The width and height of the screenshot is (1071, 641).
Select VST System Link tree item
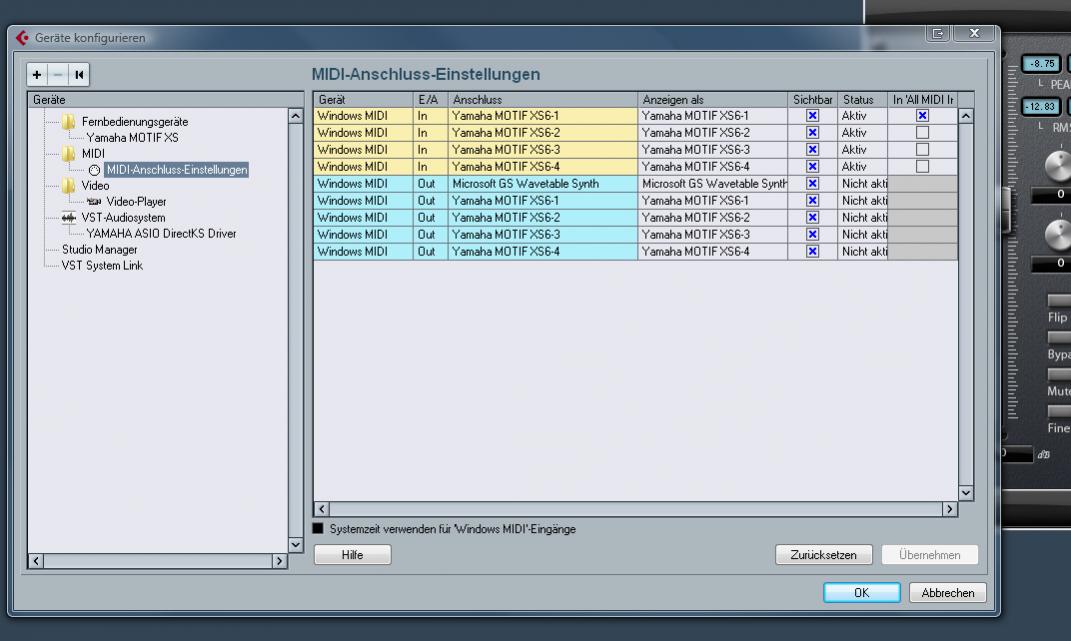[x=102, y=266]
